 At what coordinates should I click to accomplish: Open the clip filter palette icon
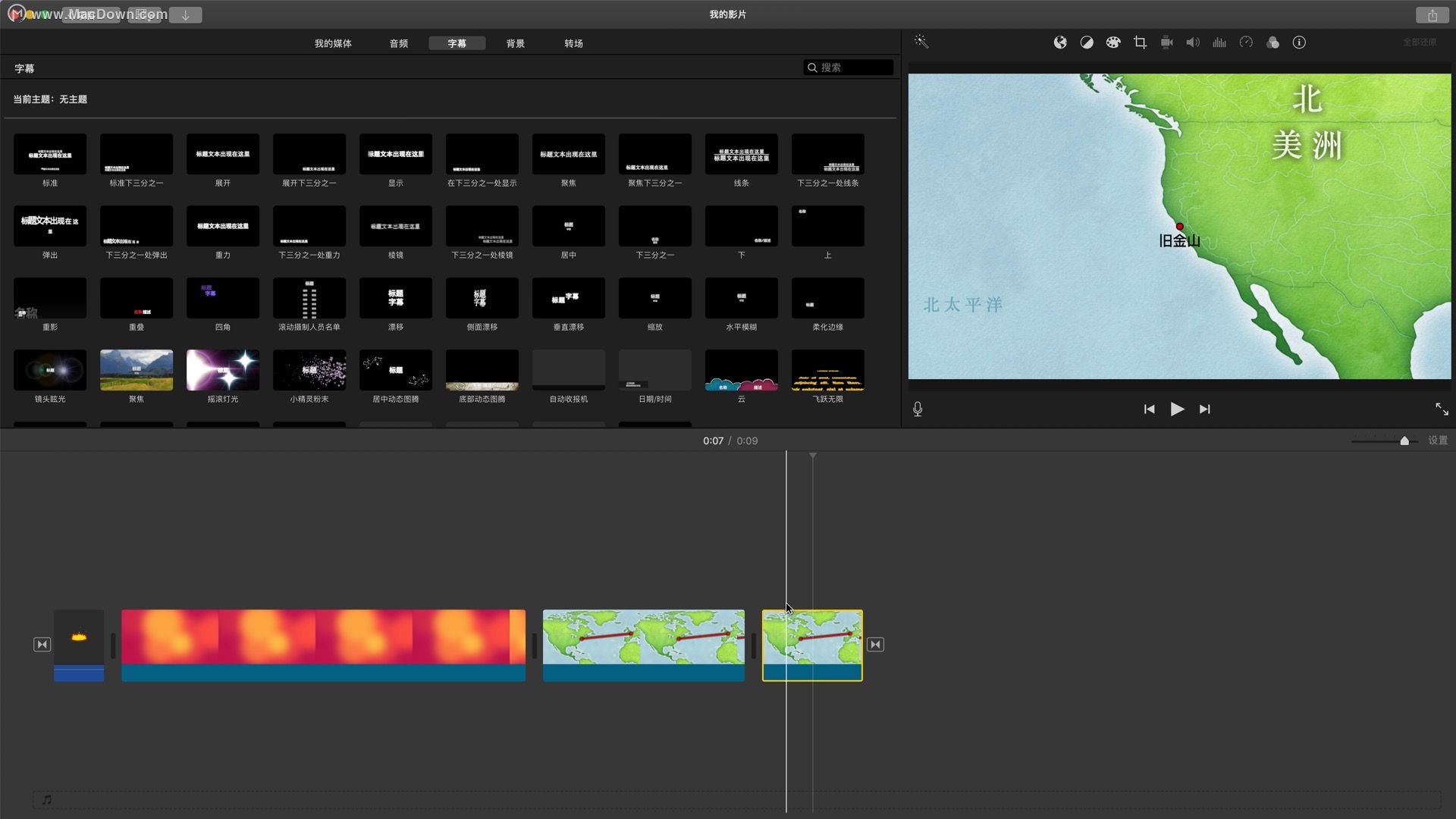pos(1112,42)
